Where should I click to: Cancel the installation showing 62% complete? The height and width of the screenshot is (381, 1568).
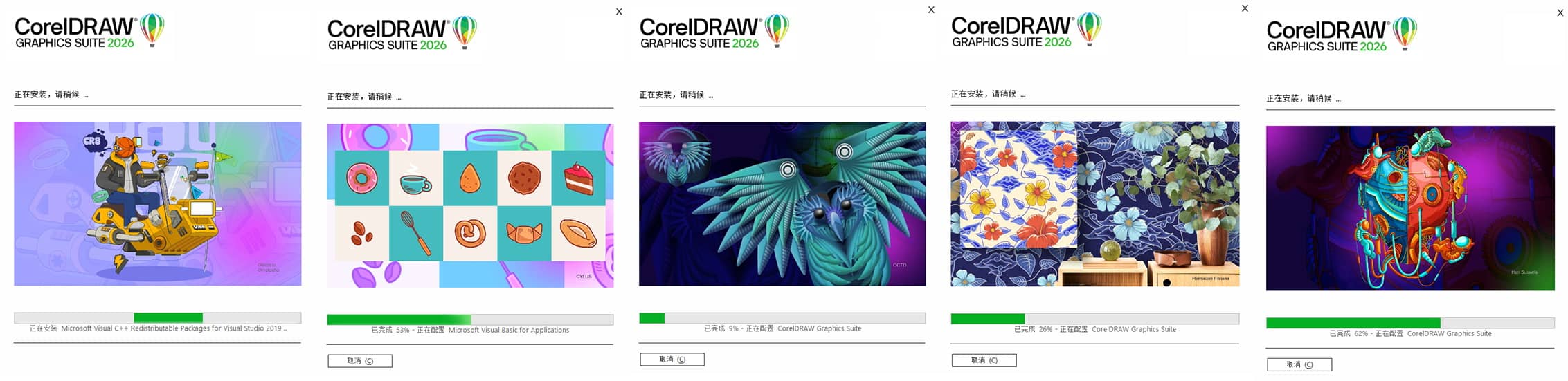pos(1299,364)
